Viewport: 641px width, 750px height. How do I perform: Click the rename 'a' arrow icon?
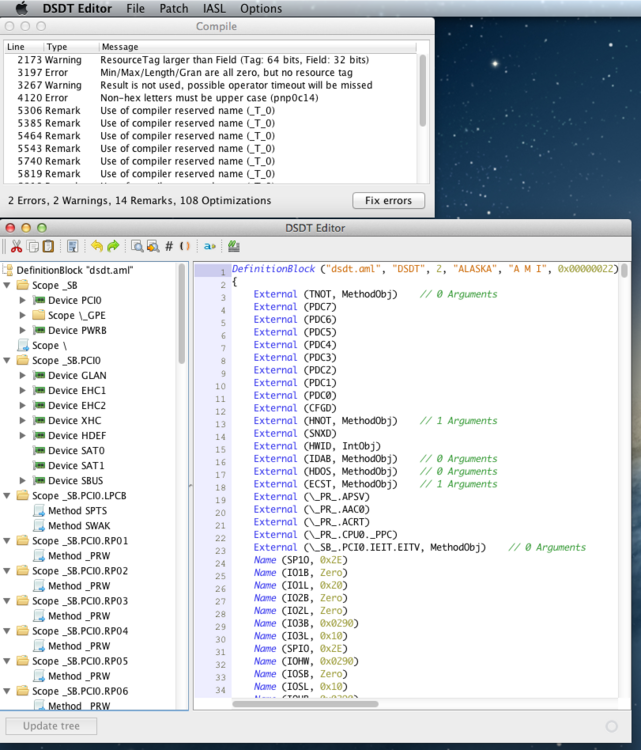pos(210,246)
